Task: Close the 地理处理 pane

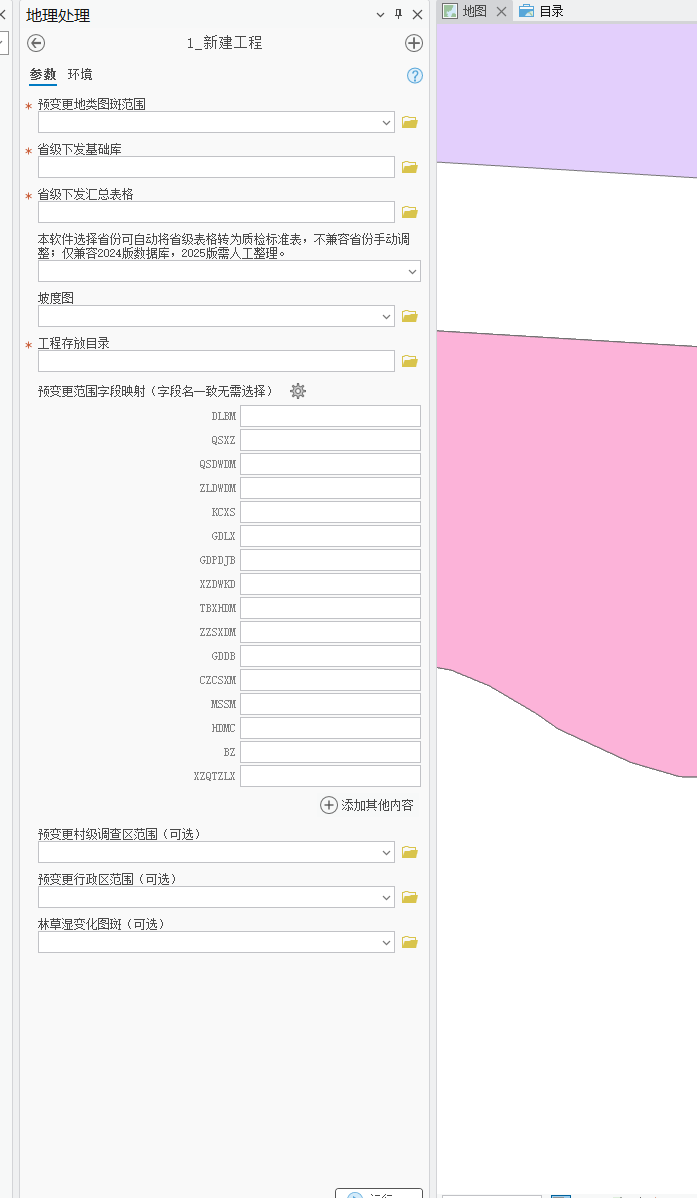Action: point(417,15)
